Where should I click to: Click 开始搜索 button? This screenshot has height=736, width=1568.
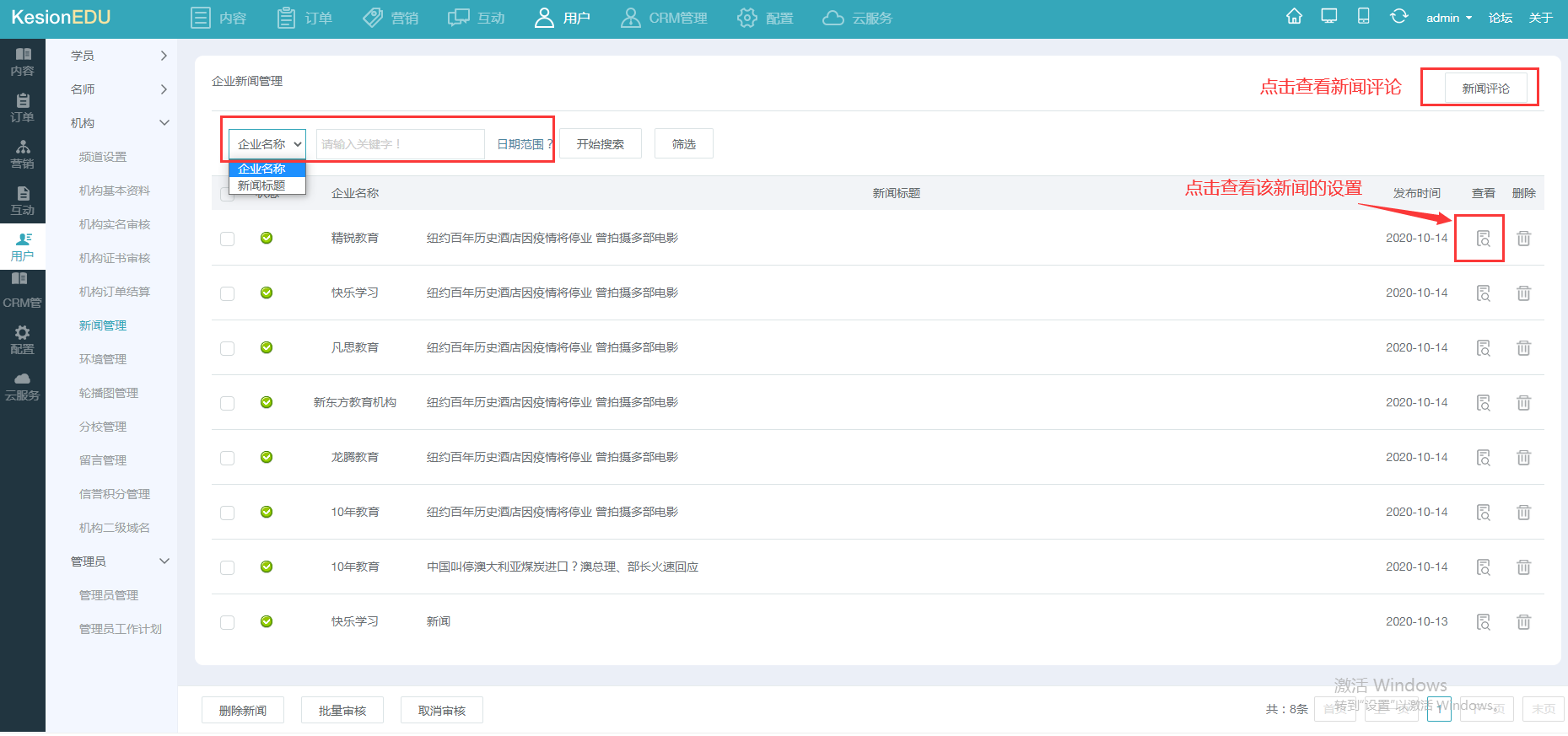tap(601, 144)
